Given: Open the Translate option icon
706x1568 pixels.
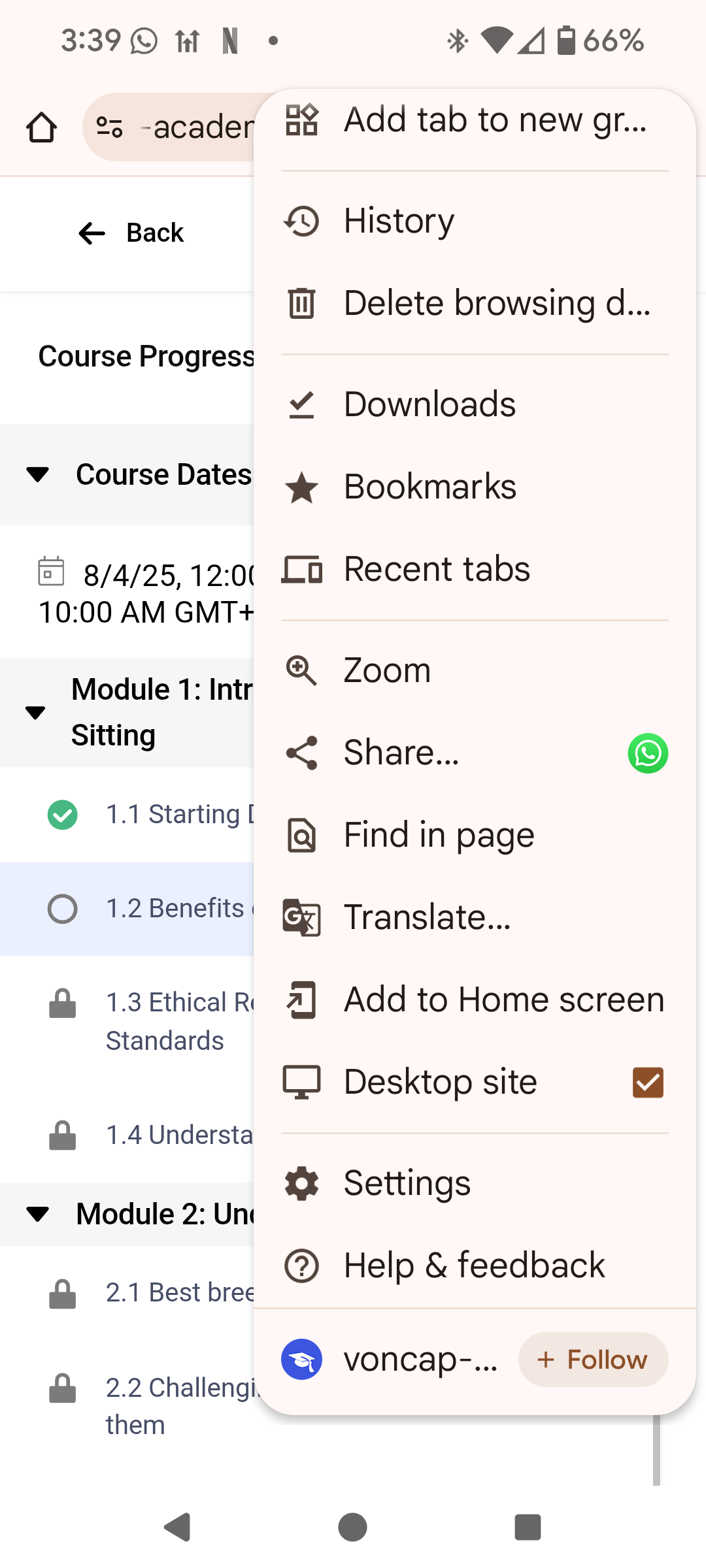Looking at the screenshot, I should 301,917.
